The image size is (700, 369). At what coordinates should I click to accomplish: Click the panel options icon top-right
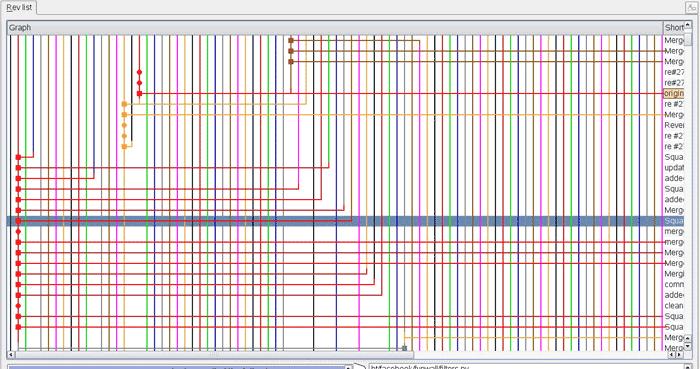pyautogui.click(x=691, y=8)
